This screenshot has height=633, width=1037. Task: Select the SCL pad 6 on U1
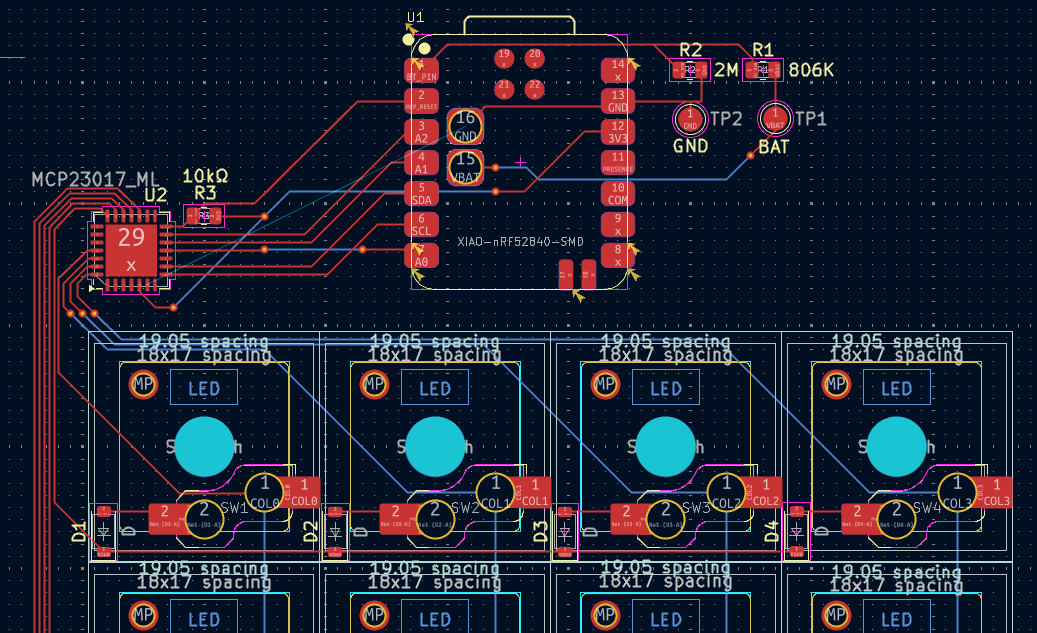coord(421,225)
